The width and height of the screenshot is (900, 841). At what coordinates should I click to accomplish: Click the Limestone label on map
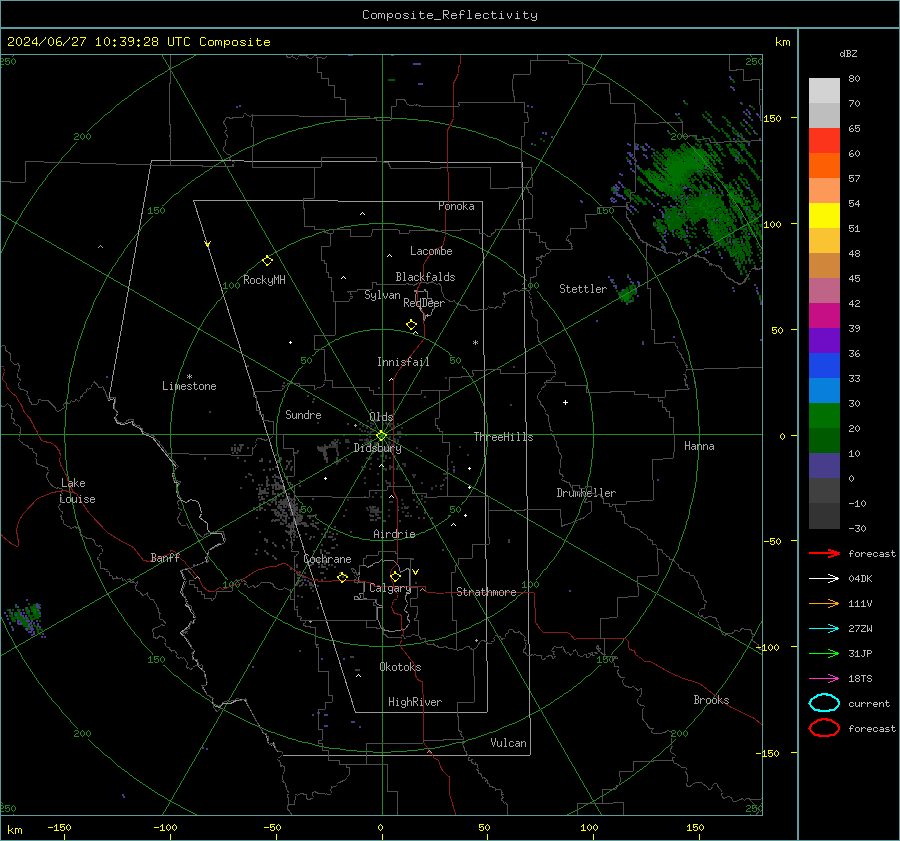coord(189,386)
